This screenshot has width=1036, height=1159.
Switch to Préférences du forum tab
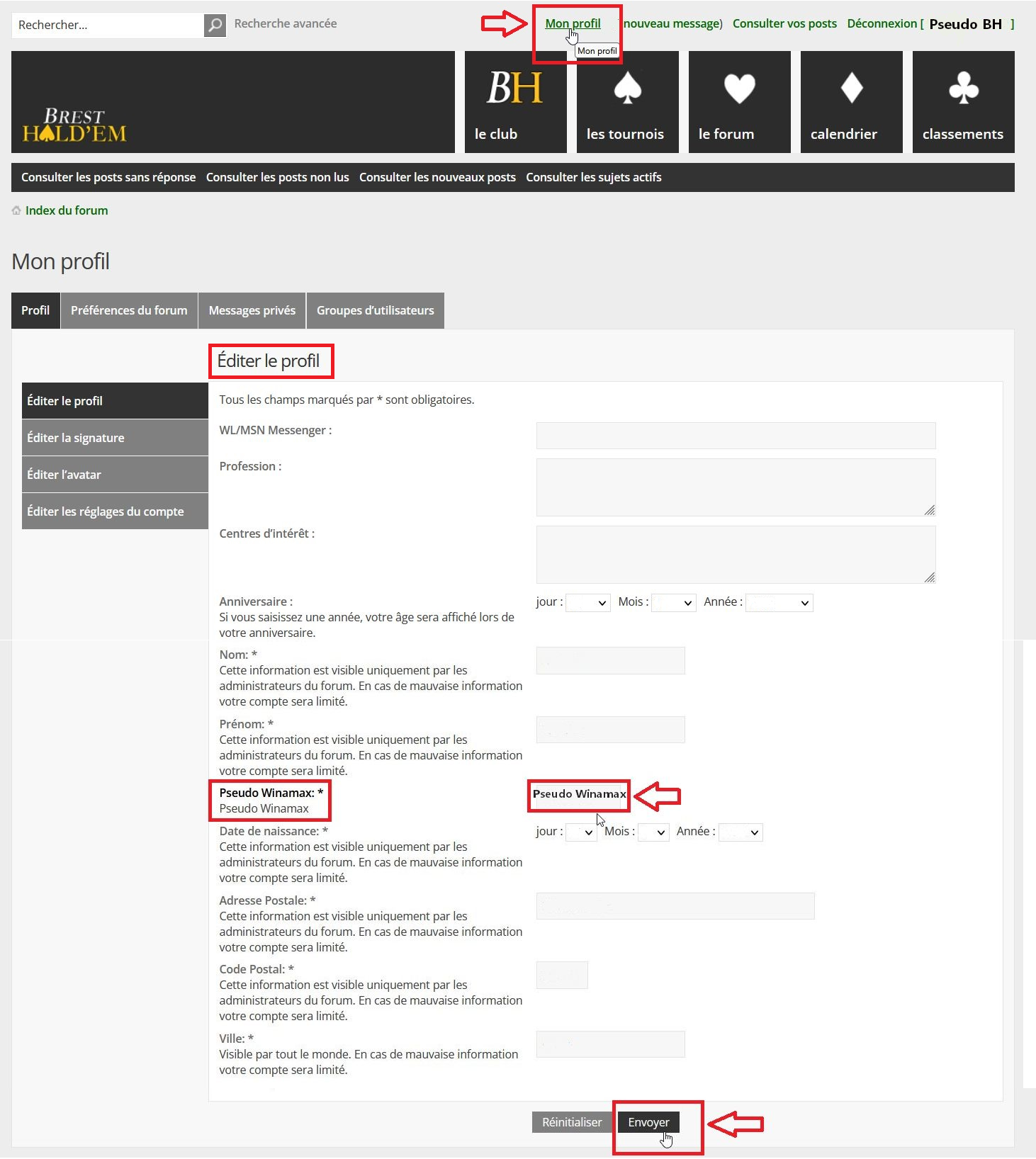tap(129, 311)
